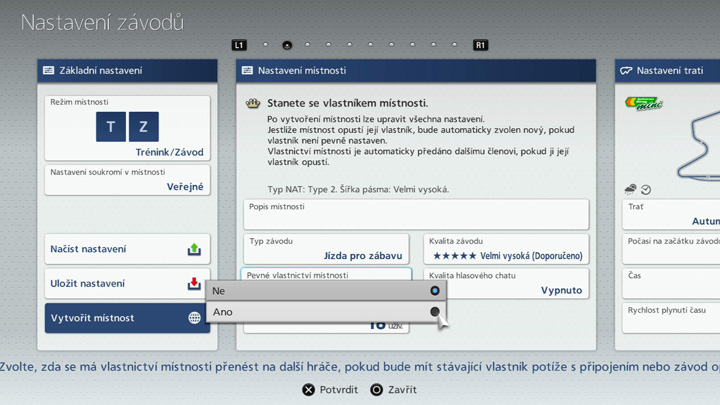Click the weather icon above Trať
Screen dimensions: 720x405
pyautogui.click(x=631, y=189)
